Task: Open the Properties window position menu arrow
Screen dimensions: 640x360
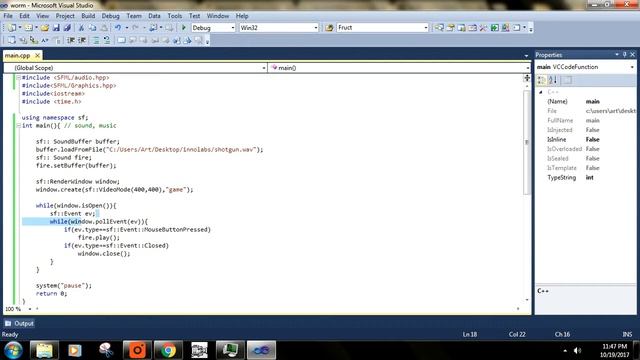Action: 617,55
